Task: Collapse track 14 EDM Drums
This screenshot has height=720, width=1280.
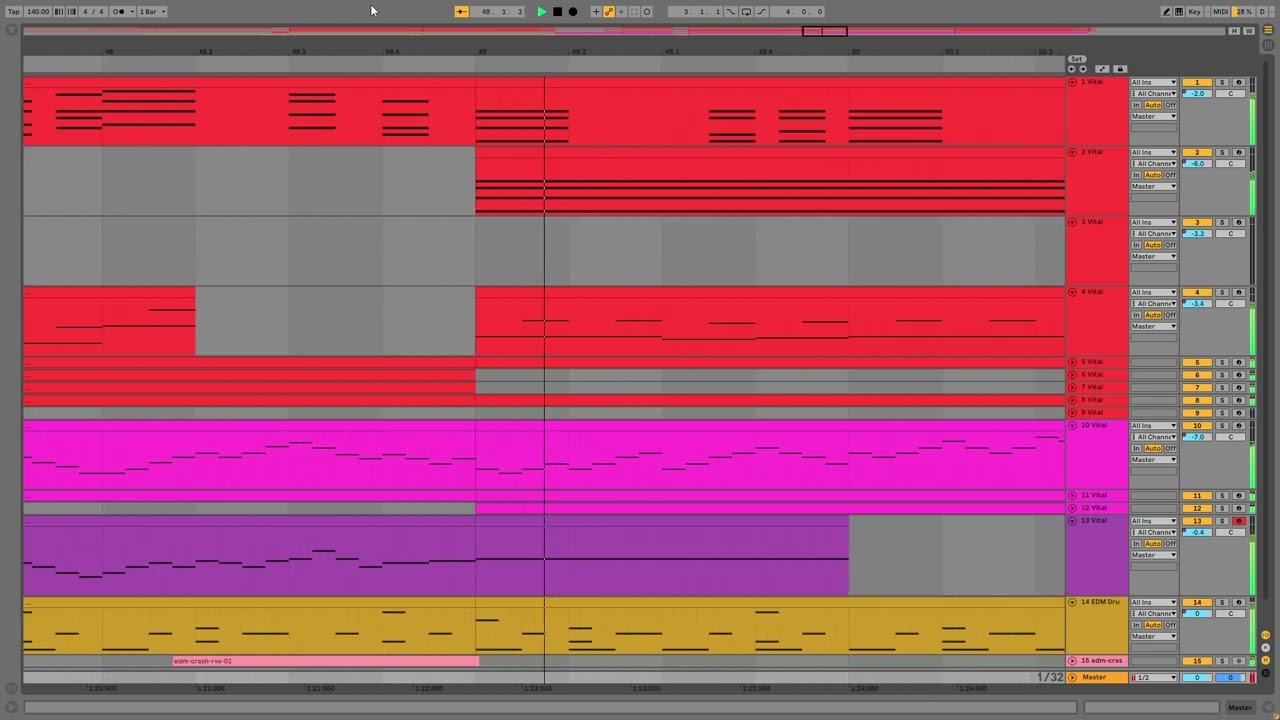Action: click(1073, 602)
